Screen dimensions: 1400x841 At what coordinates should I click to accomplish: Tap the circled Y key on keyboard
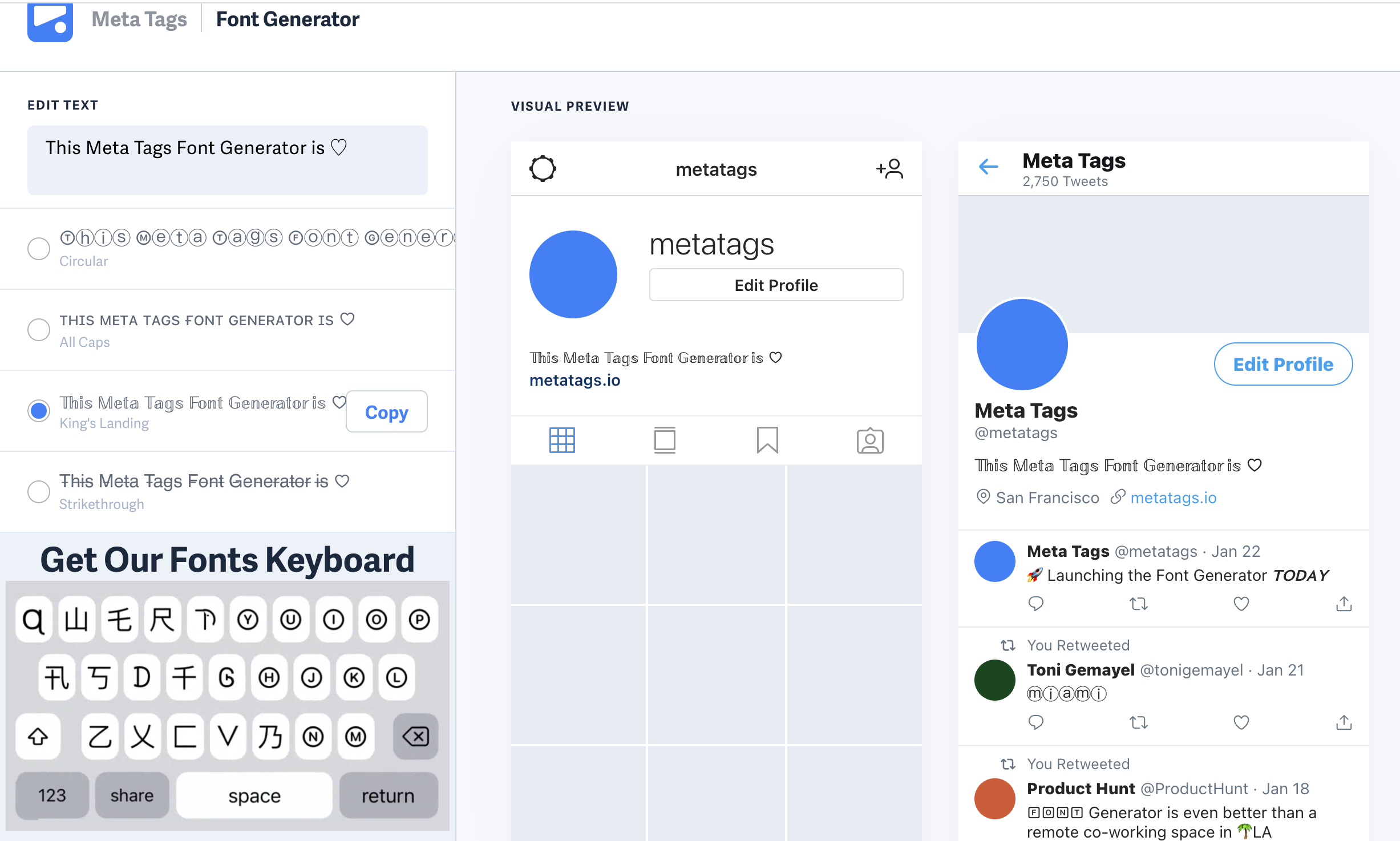point(248,620)
